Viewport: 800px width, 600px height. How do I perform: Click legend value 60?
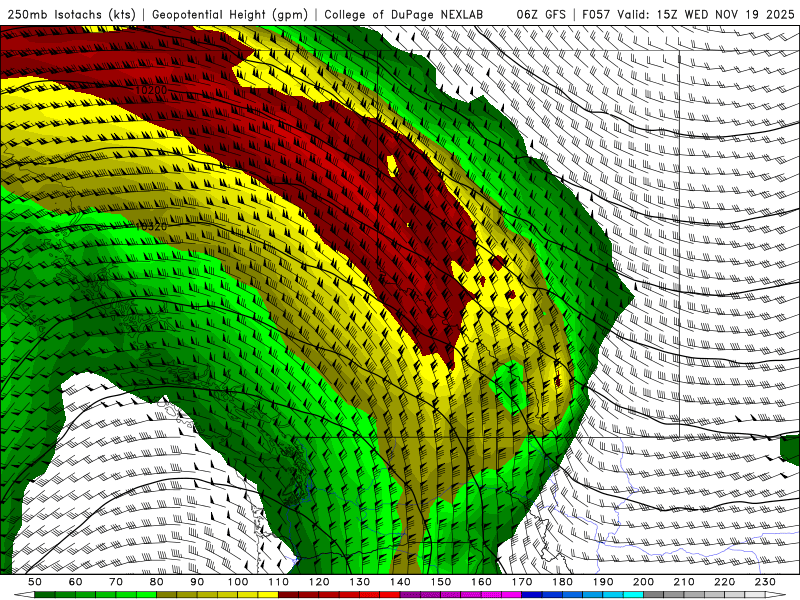tap(75, 582)
